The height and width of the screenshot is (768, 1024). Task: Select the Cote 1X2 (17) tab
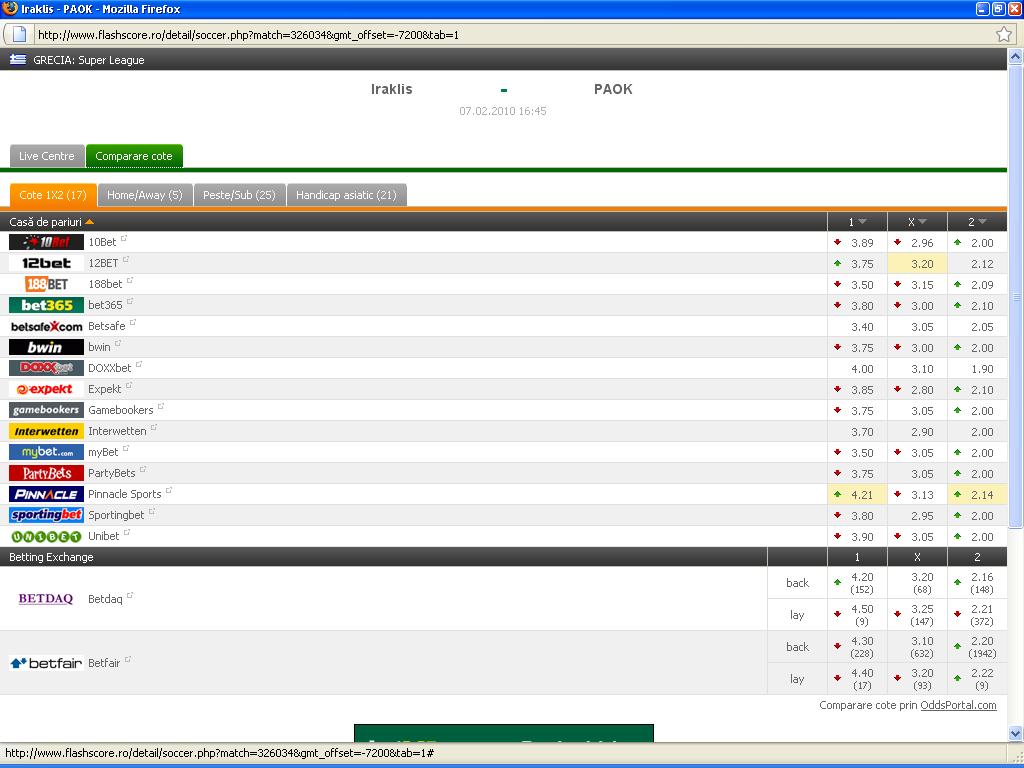53,195
